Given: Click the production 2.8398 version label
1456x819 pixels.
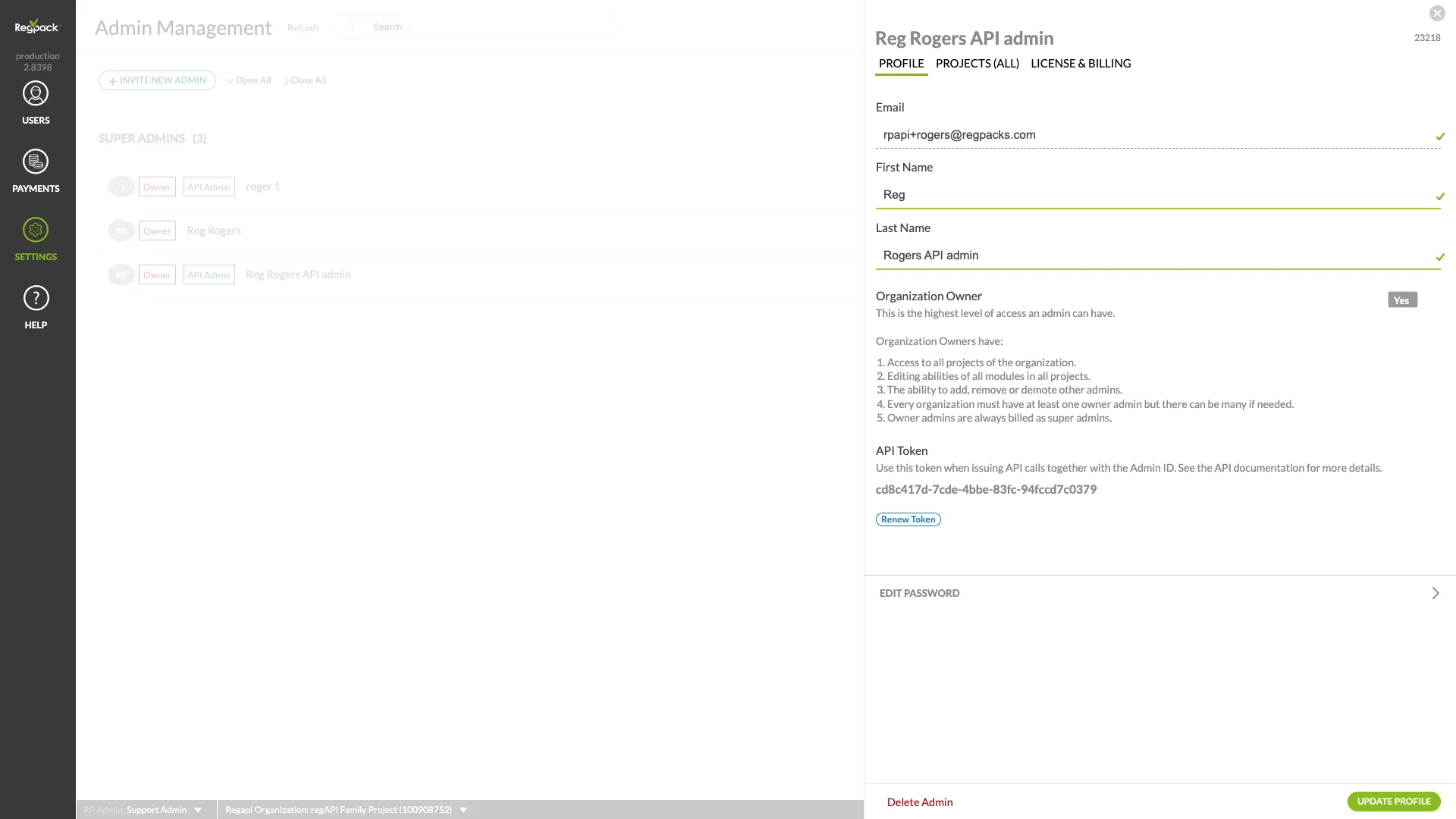Looking at the screenshot, I should point(37,61).
